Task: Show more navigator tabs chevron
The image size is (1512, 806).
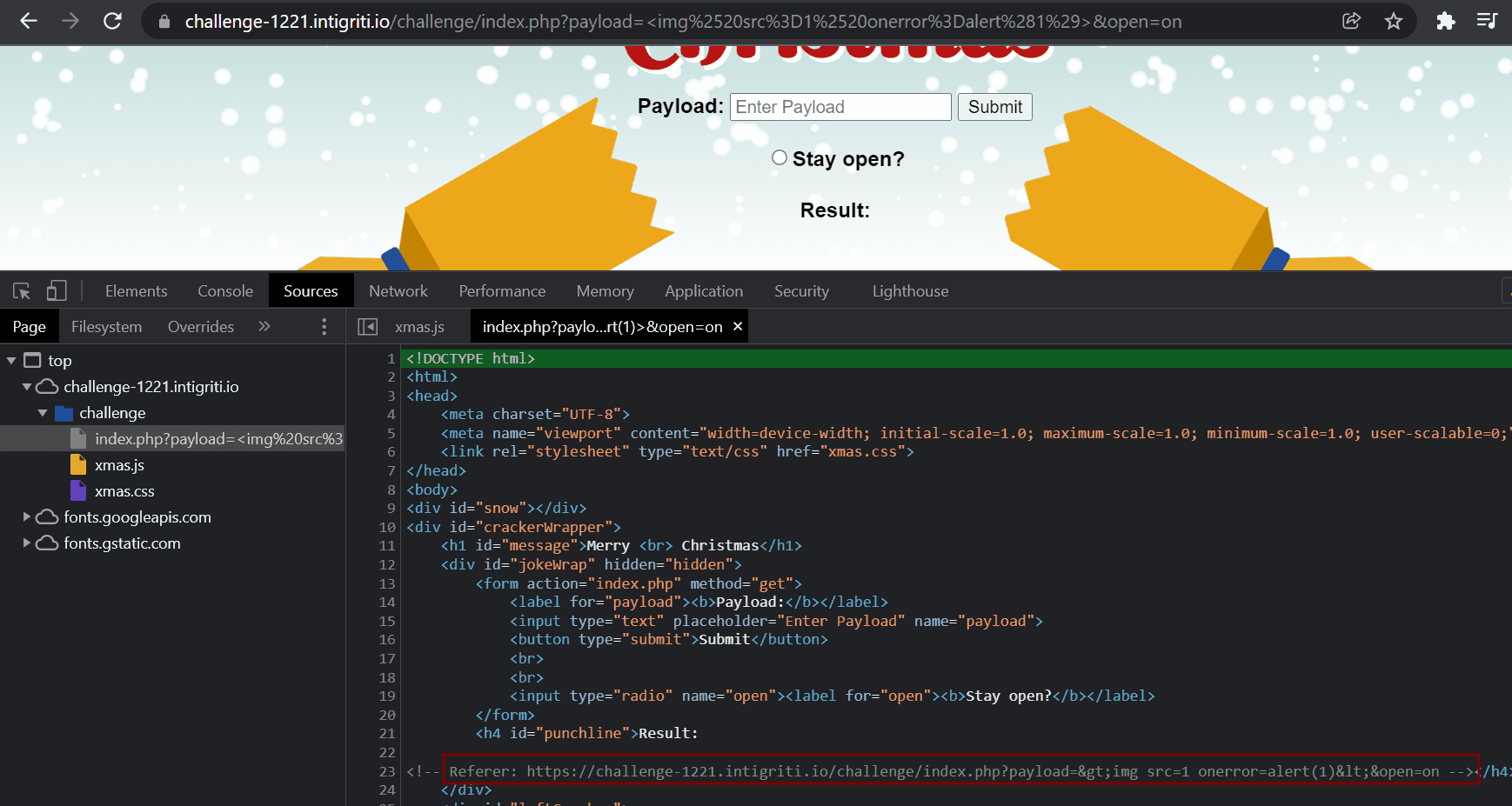Action: (x=264, y=327)
